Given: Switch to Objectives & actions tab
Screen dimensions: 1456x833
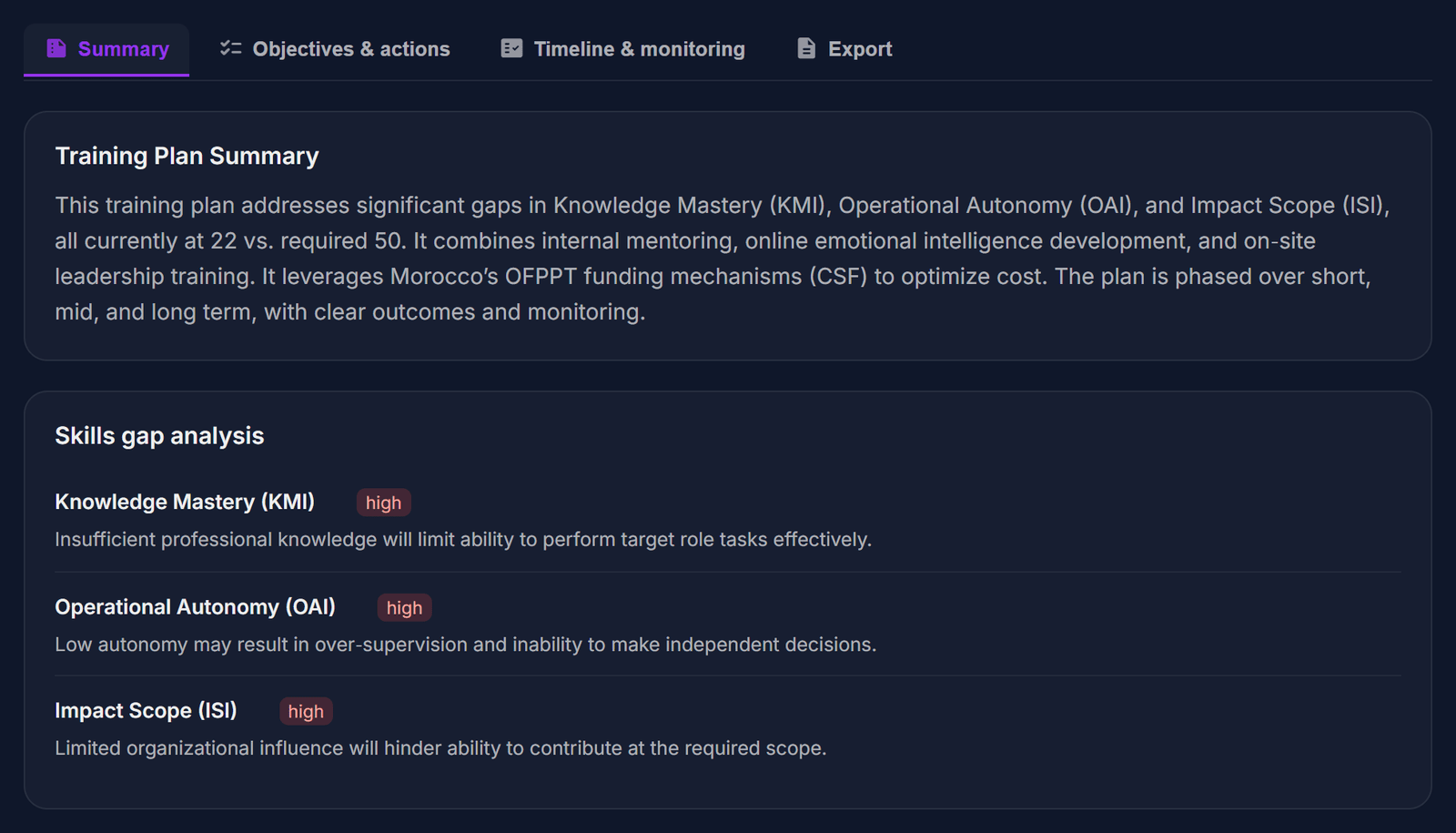Looking at the screenshot, I should (335, 49).
